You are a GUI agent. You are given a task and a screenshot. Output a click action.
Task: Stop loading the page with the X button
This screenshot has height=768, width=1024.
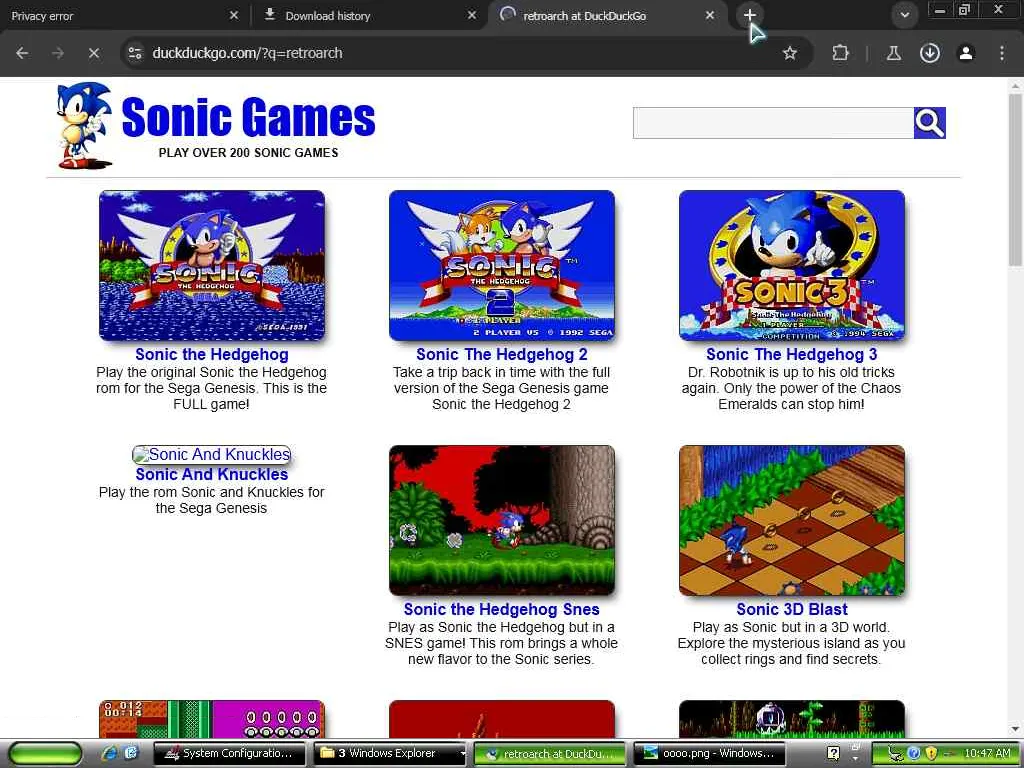(94, 53)
